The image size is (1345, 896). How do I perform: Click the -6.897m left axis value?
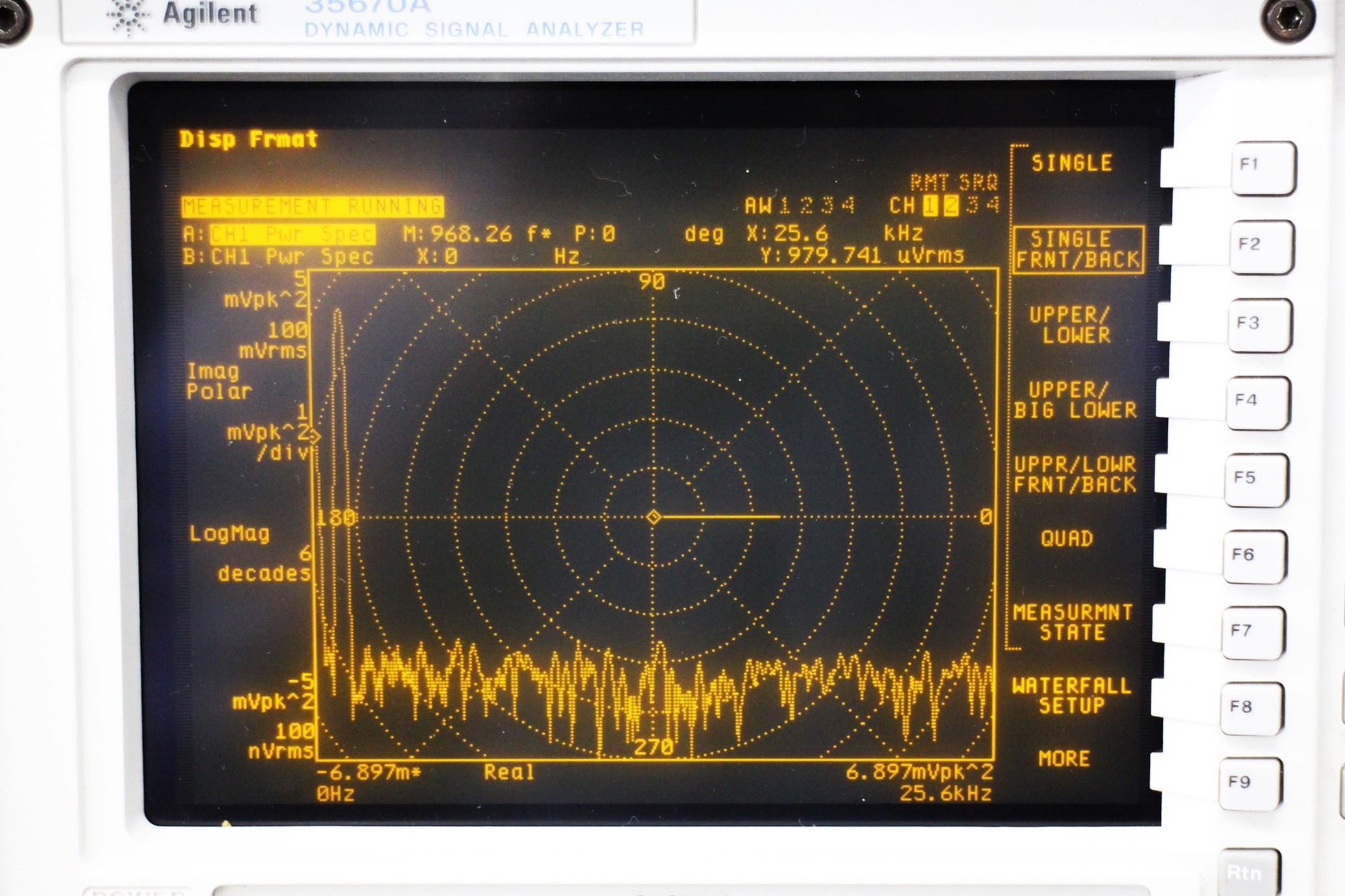coord(368,773)
